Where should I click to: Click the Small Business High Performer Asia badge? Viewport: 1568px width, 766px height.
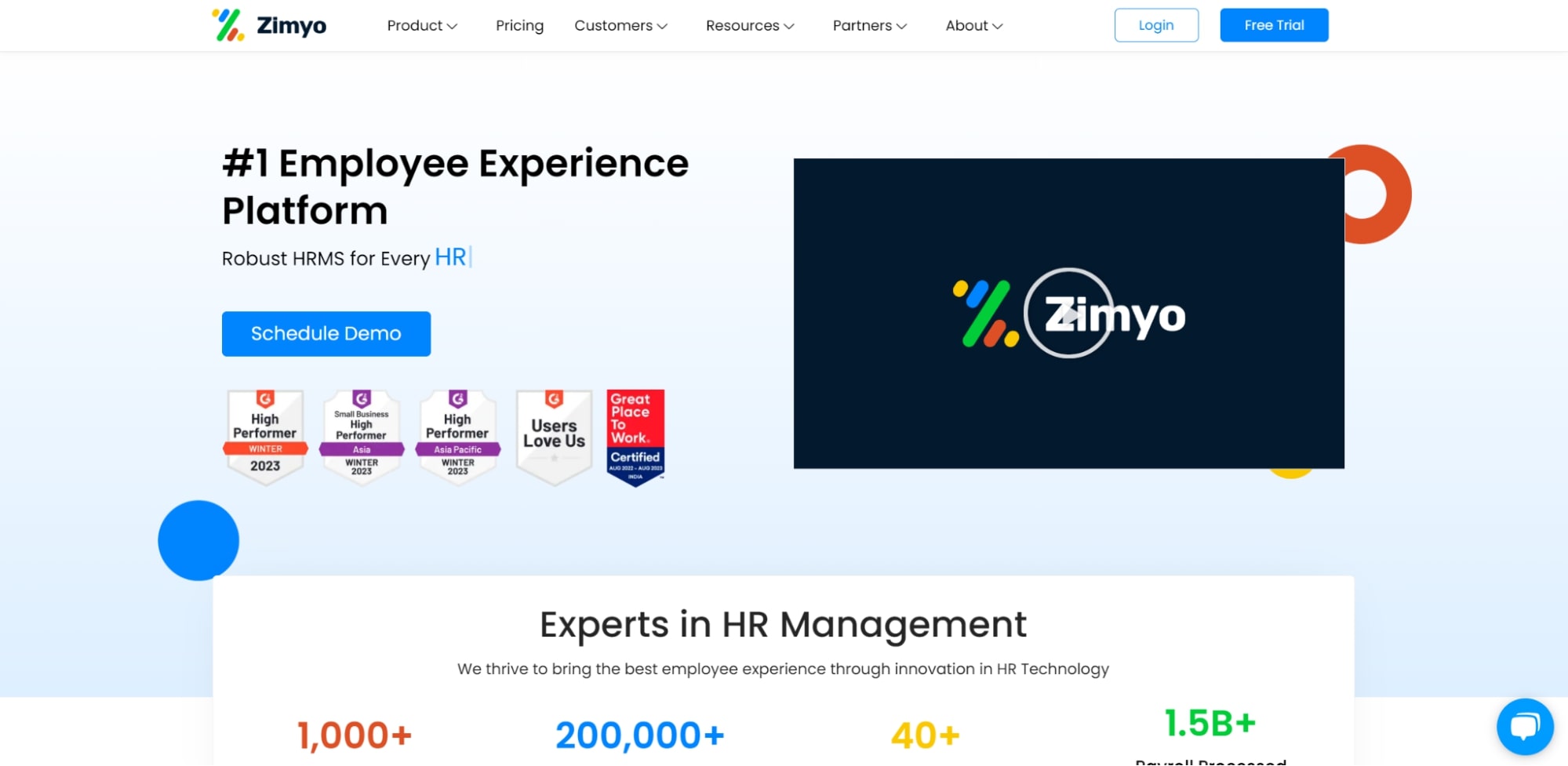[x=362, y=437]
